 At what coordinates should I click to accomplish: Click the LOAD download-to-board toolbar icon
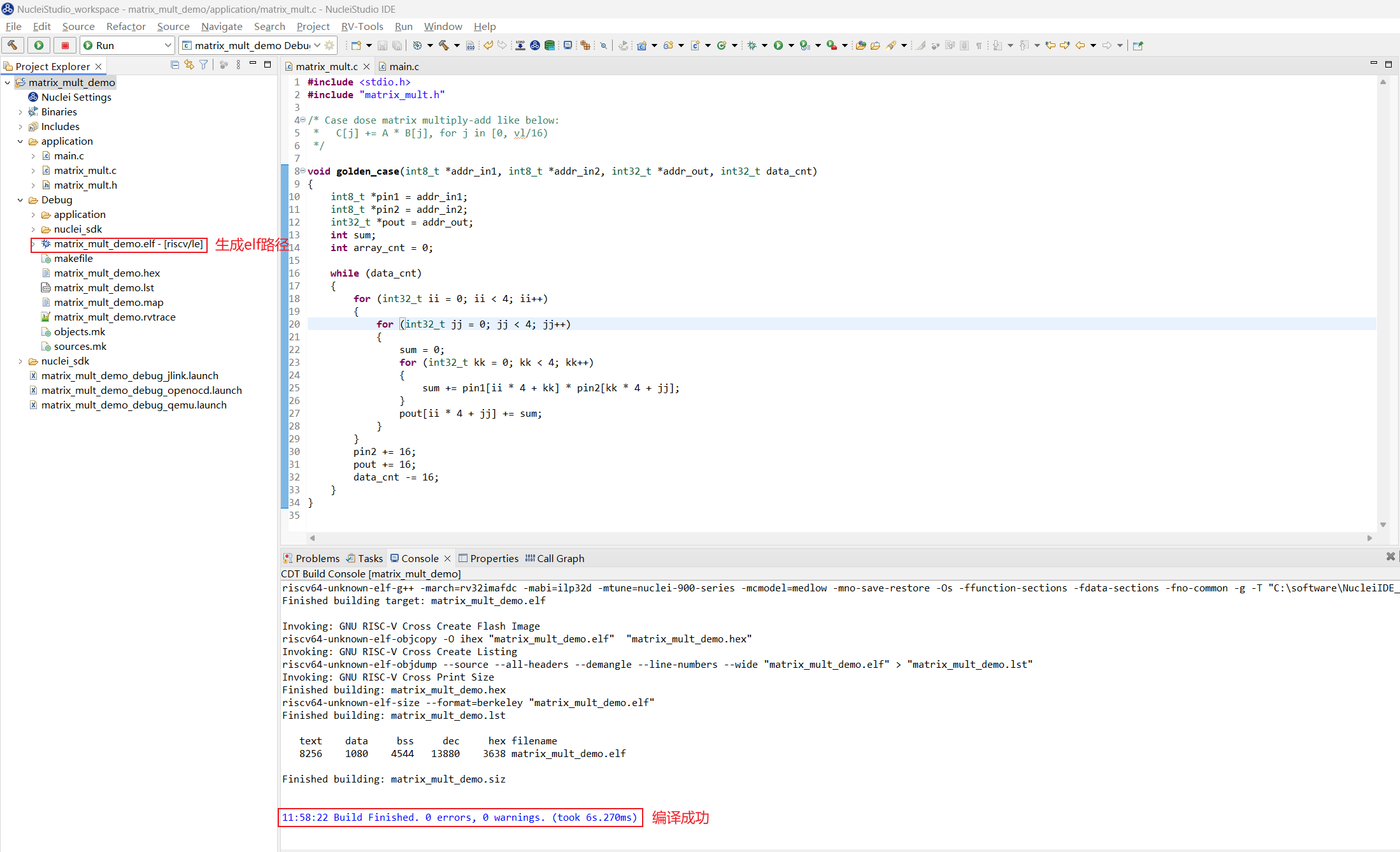pos(520,45)
